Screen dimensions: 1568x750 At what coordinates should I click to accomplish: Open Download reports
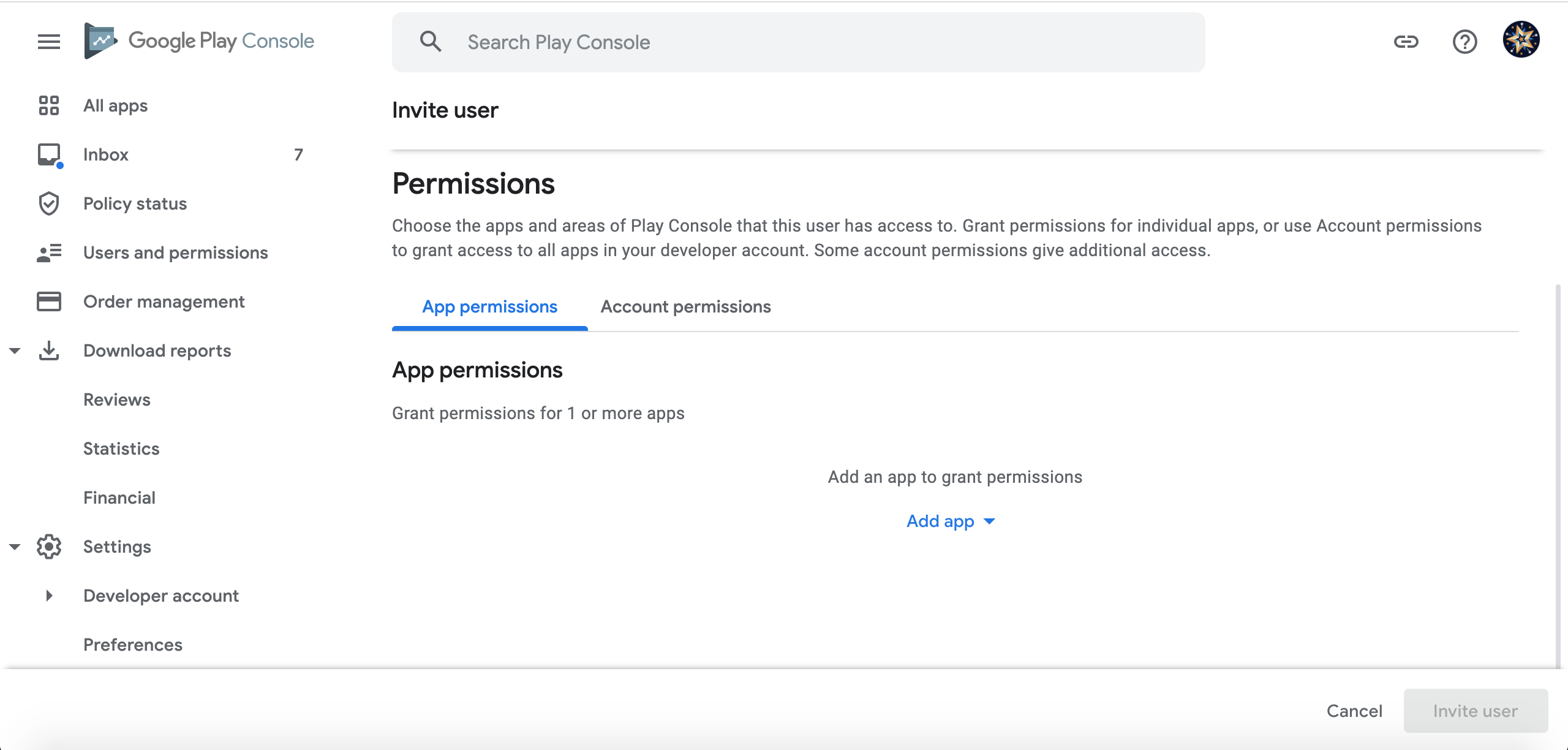pyautogui.click(x=157, y=350)
